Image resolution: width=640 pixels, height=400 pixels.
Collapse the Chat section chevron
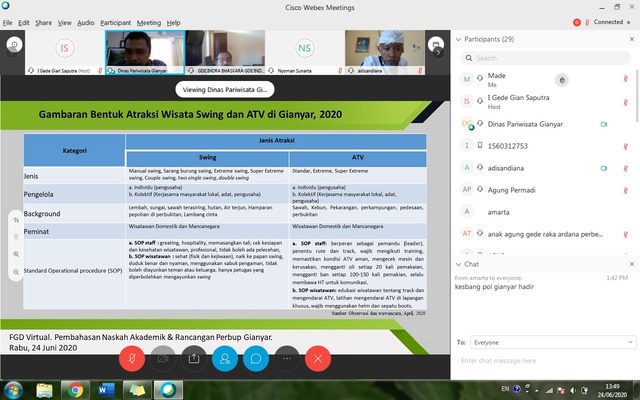(x=459, y=264)
